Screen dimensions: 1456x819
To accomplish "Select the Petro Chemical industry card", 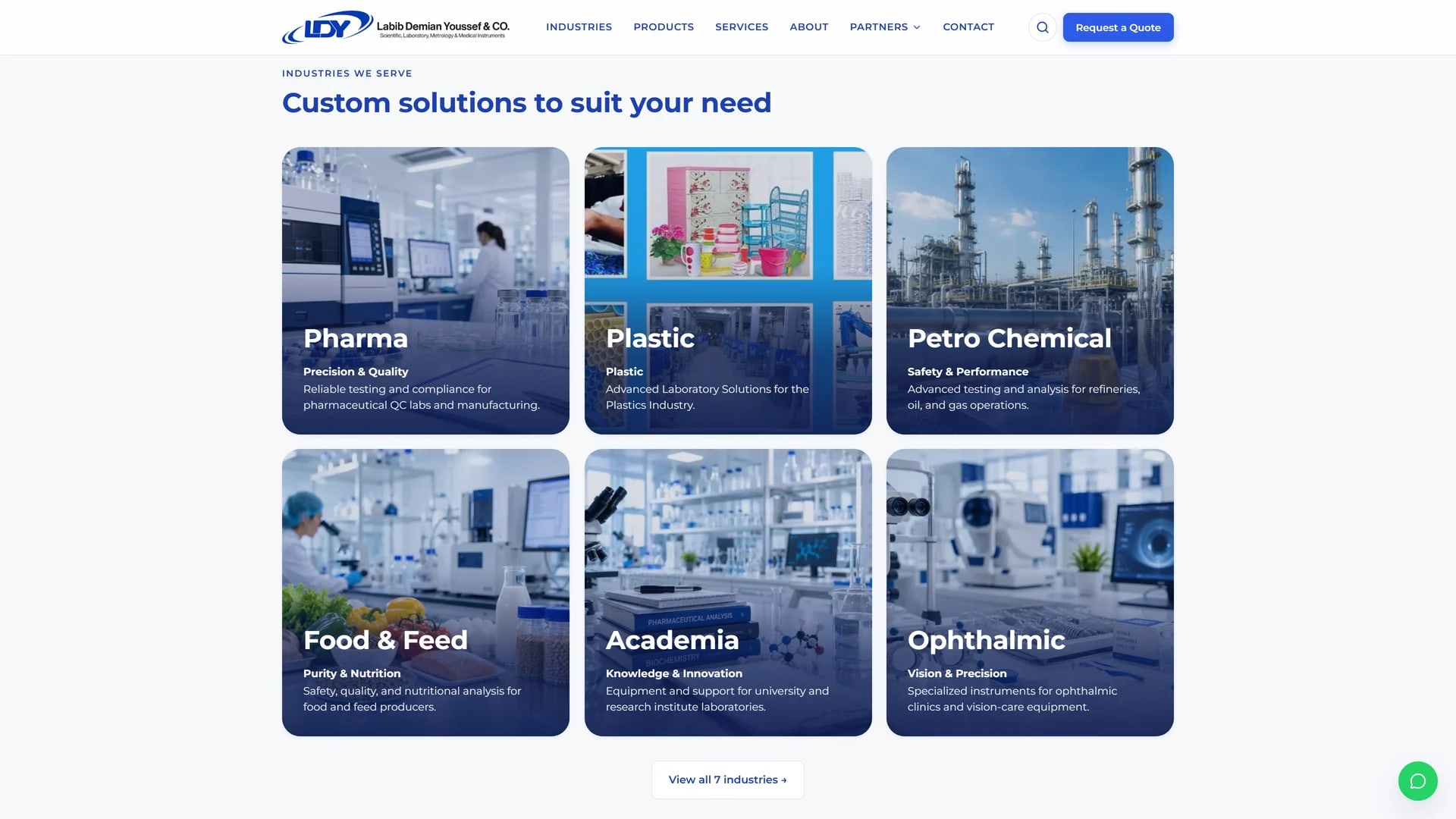I will (x=1030, y=290).
